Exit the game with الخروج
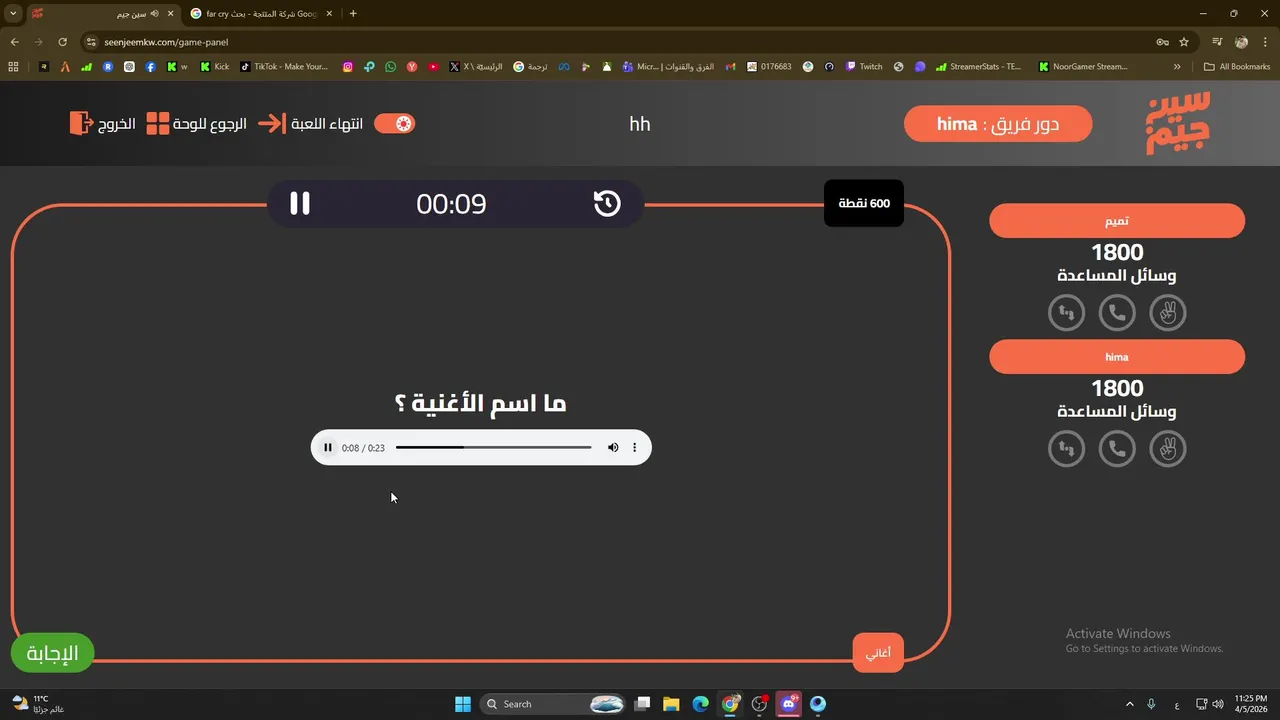The height and width of the screenshot is (720, 1280). (x=102, y=124)
